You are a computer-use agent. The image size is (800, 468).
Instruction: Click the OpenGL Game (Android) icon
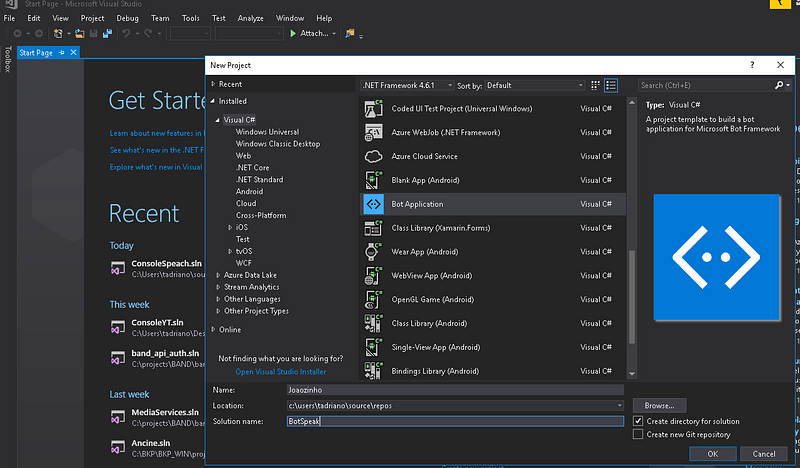click(373, 300)
